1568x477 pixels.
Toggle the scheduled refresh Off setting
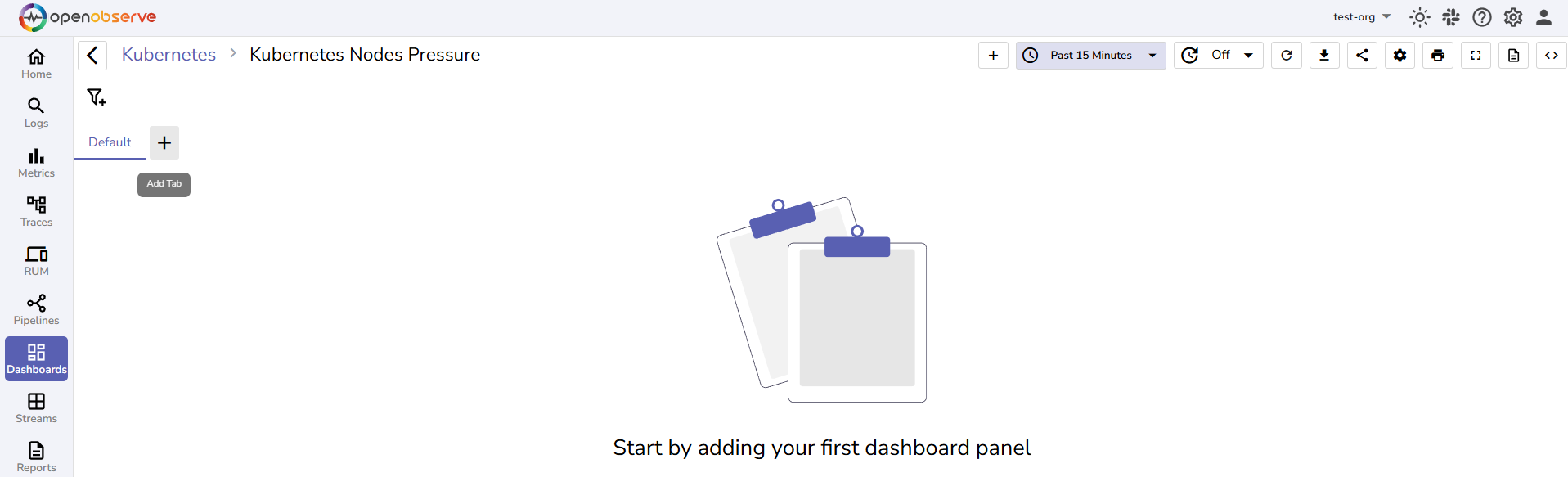point(1220,55)
